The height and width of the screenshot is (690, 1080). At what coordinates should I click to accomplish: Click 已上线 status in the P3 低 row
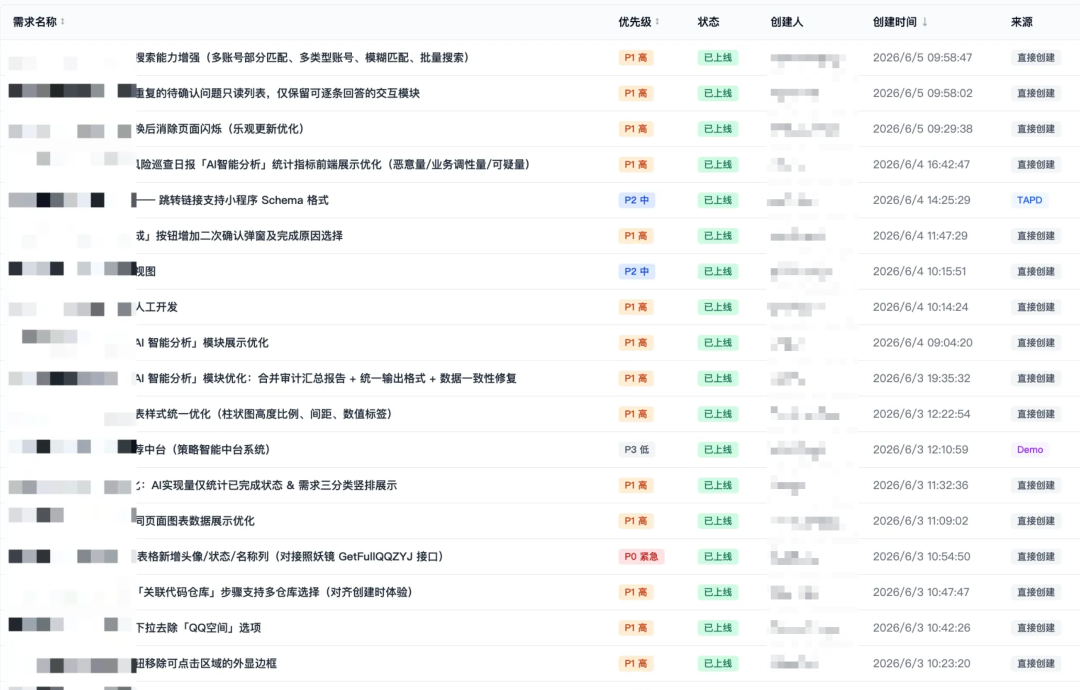(x=718, y=450)
